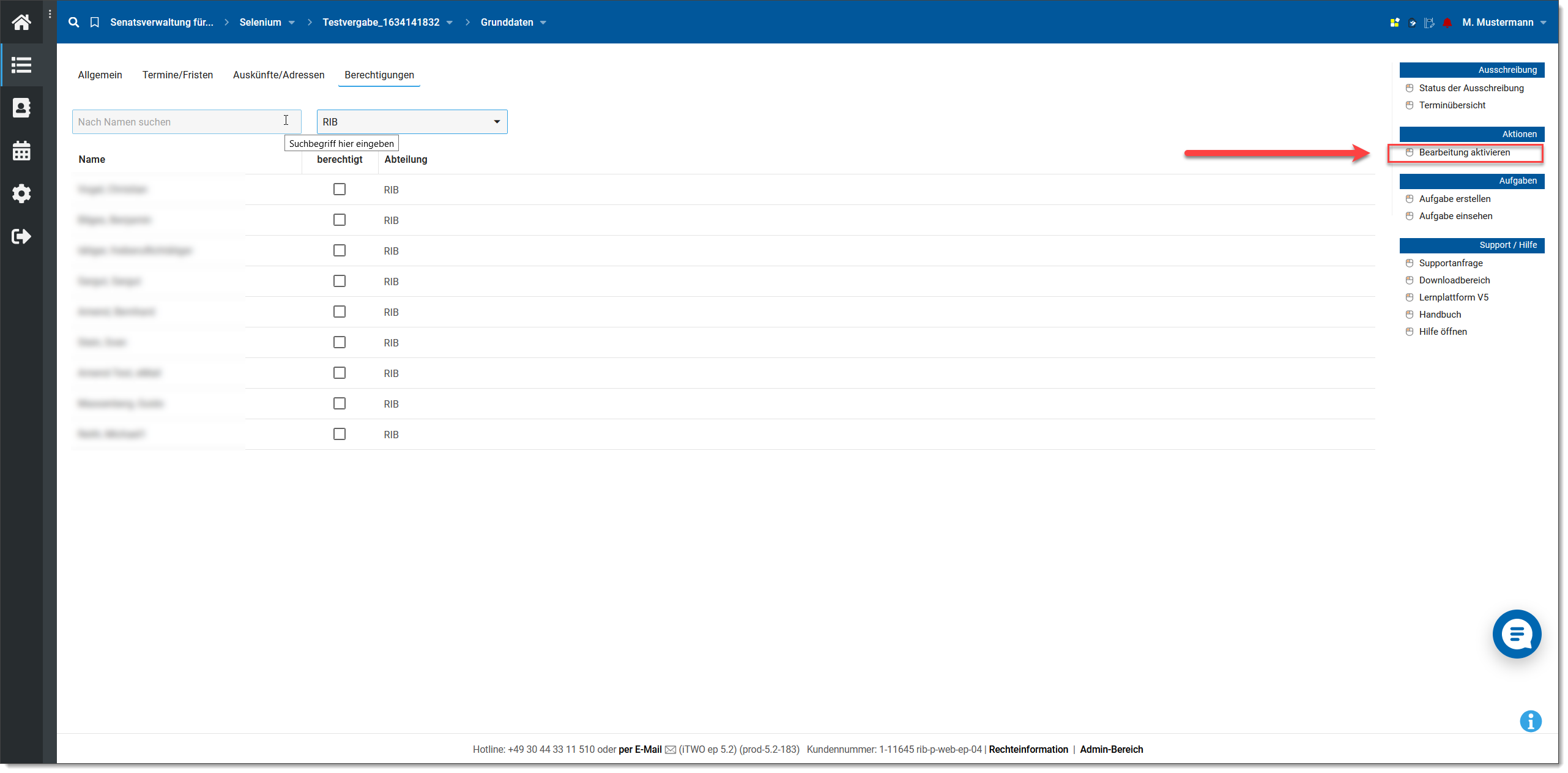
Task: Select the Berechtigungen tab
Action: (379, 75)
